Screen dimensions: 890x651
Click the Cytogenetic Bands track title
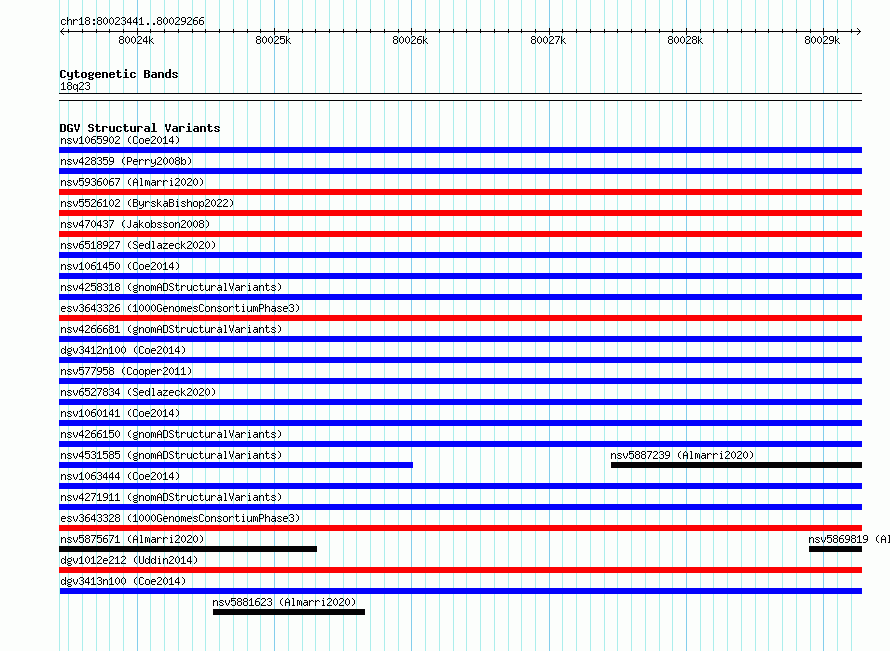tap(119, 74)
